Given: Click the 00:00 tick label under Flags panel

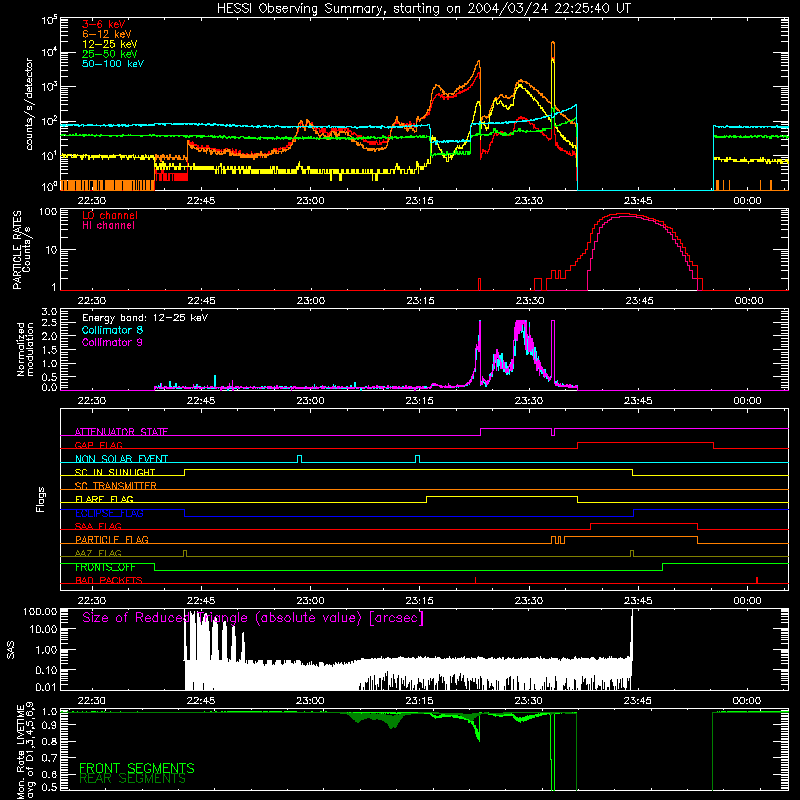Looking at the screenshot, I should [747, 601].
